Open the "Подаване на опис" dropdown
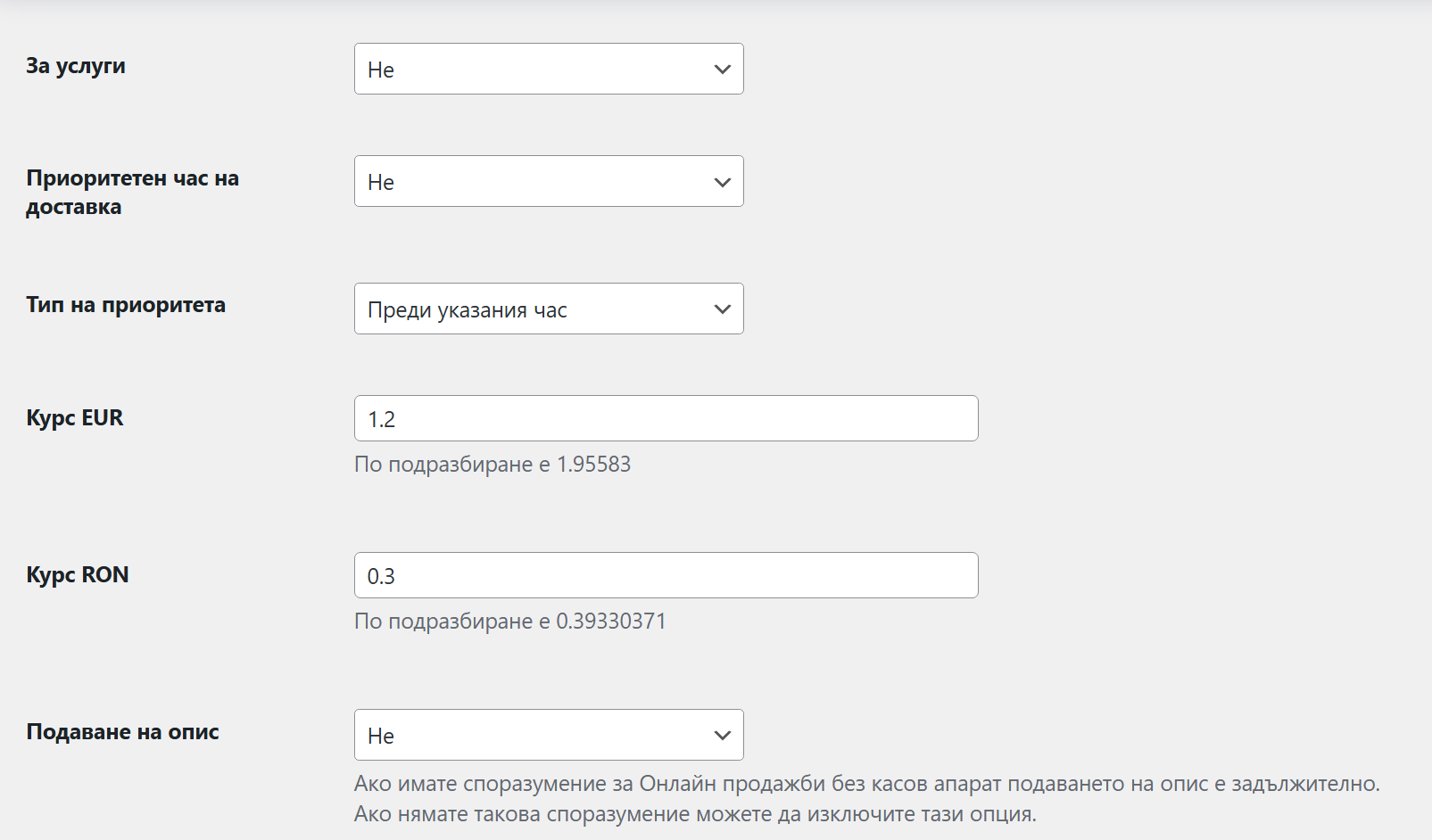The image size is (1432, 840). [549, 735]
